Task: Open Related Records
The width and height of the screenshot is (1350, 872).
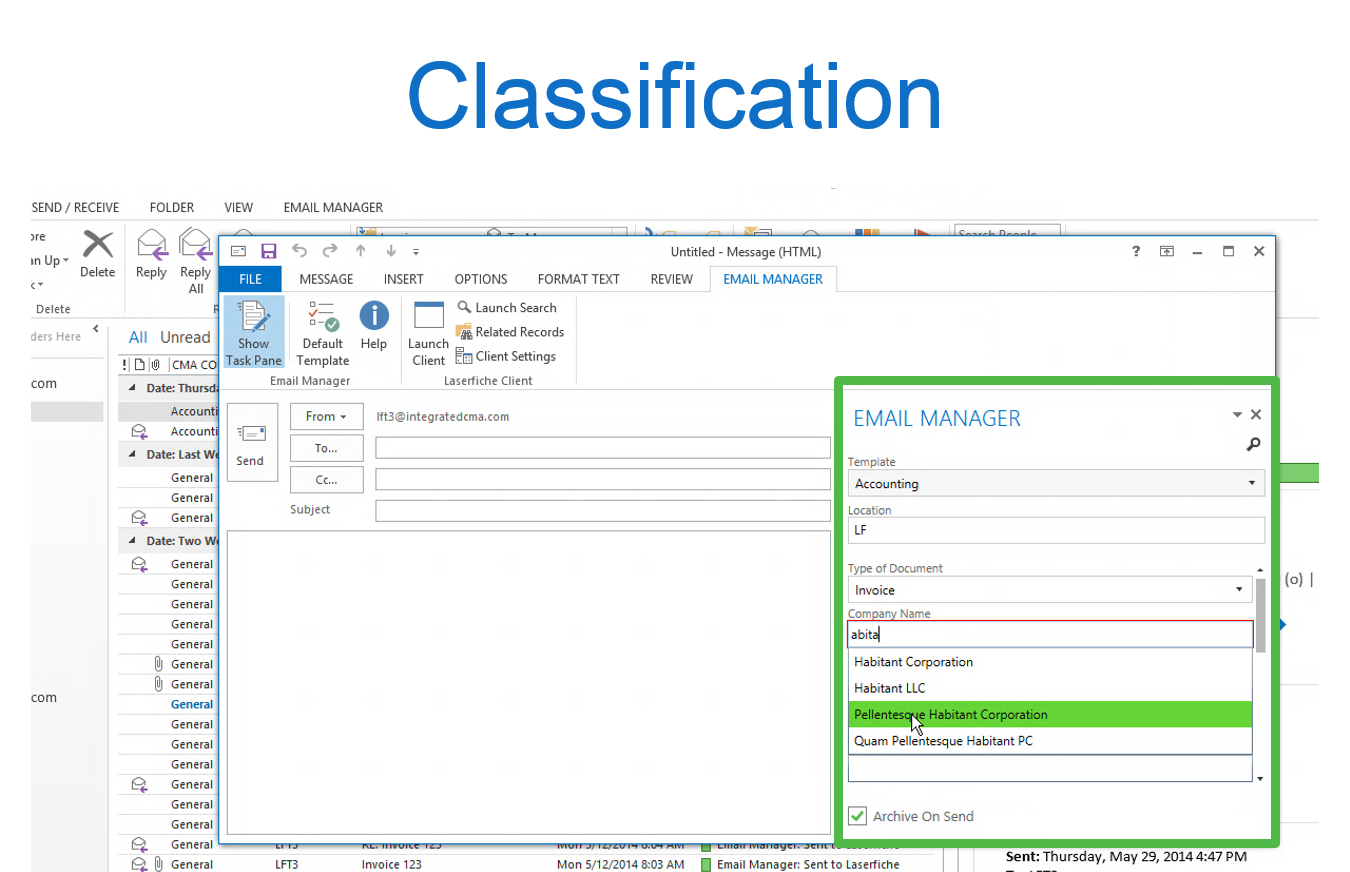Action: coord(510,332)
